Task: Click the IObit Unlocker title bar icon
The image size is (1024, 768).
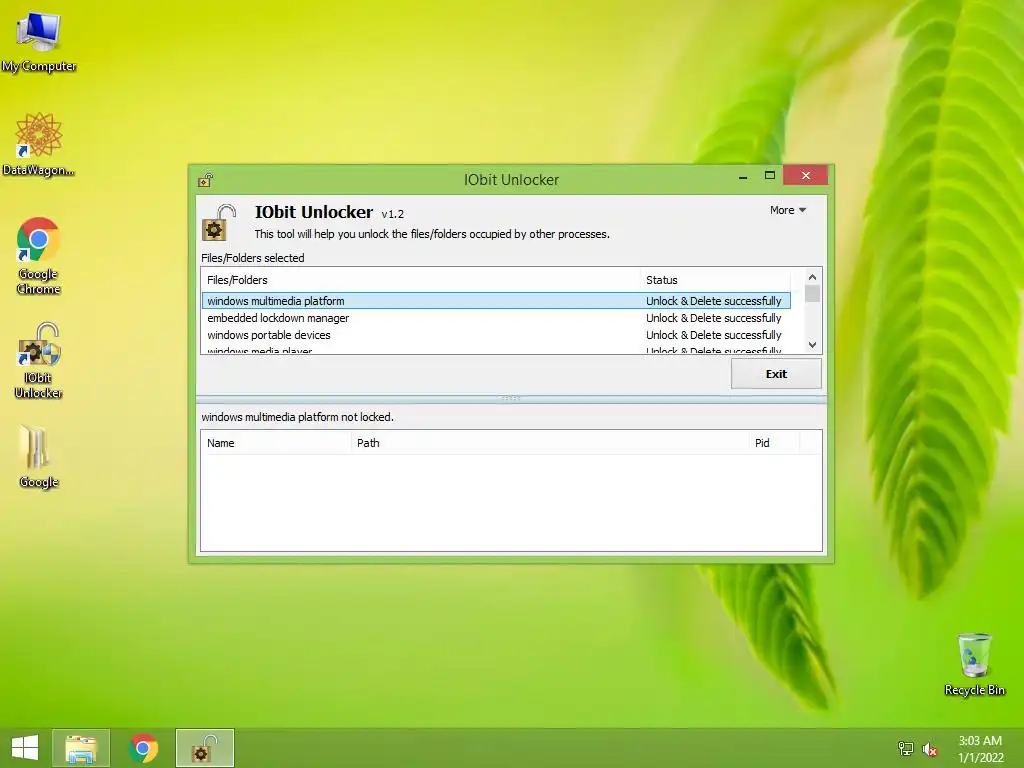Action: pos(206,180)
